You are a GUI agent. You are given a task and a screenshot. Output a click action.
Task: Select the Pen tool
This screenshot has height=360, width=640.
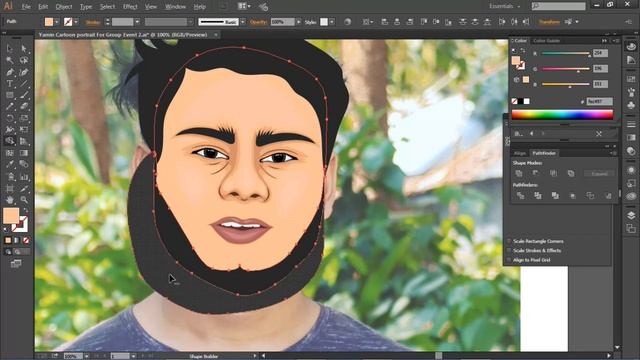pos(9,72)
